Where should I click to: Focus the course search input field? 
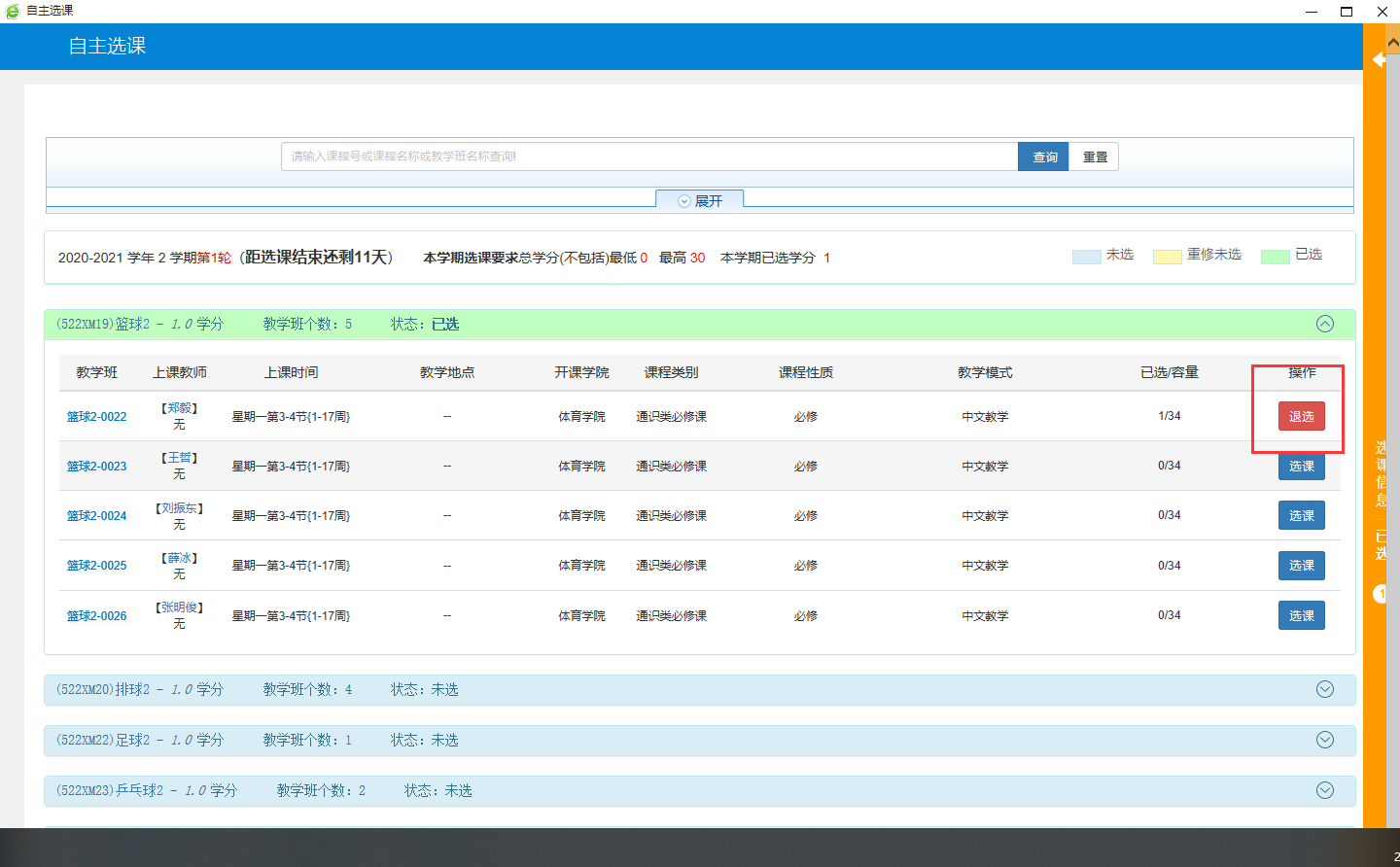[x=648, y=156]
